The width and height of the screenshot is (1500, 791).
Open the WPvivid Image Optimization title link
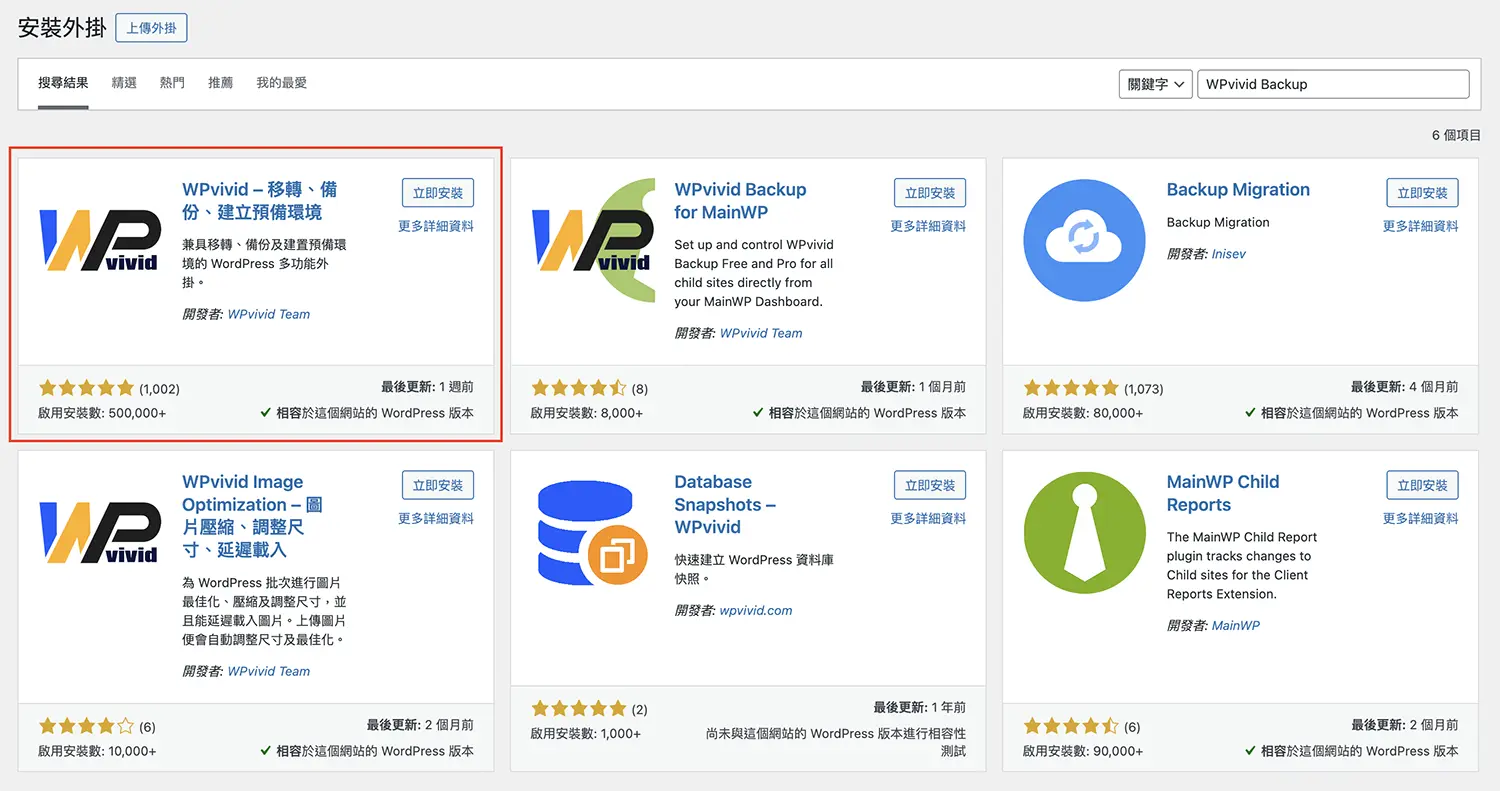[252, 516]
